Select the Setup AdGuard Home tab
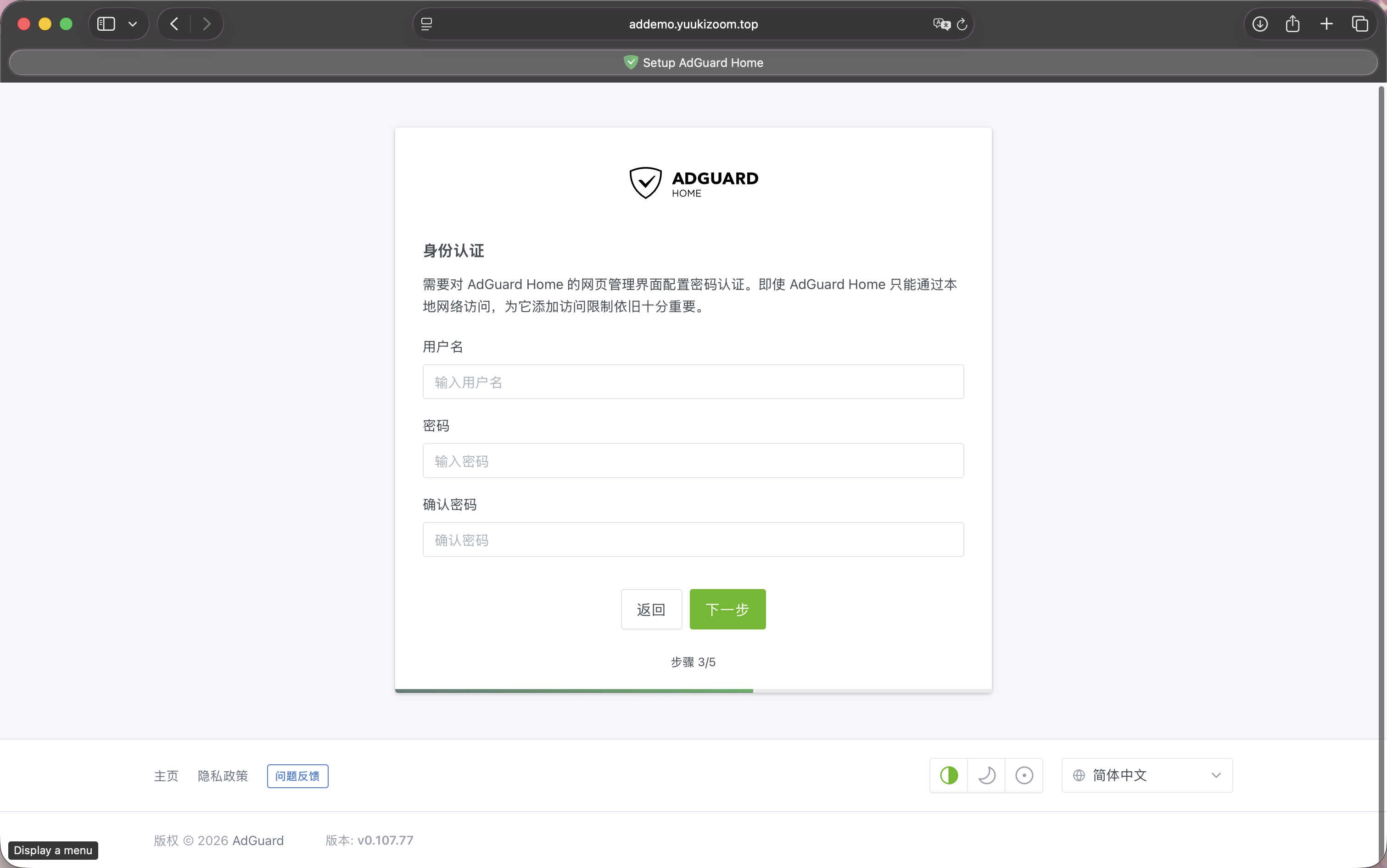Screen dimensions: 1387x868 point(693,62)
